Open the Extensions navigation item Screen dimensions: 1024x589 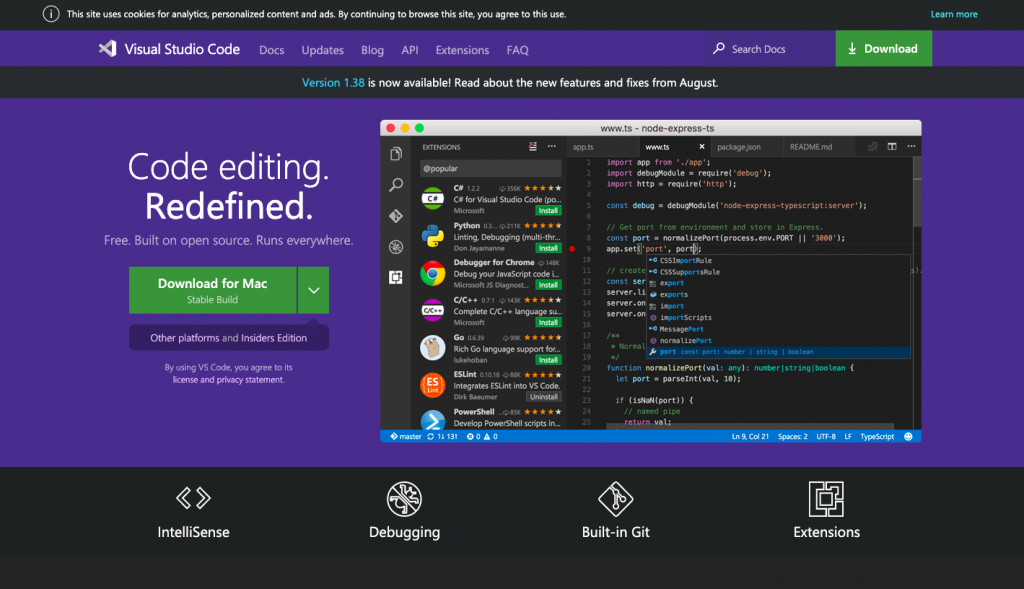[x=462, y=50]
